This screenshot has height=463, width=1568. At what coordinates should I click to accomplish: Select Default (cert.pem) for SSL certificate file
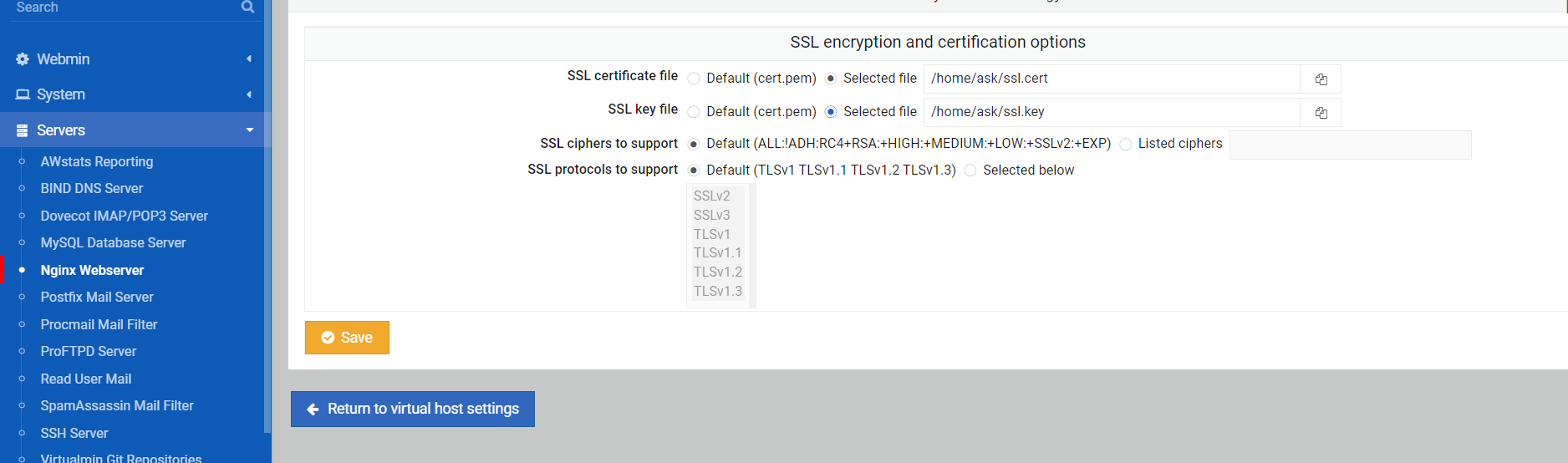[694, 79]
